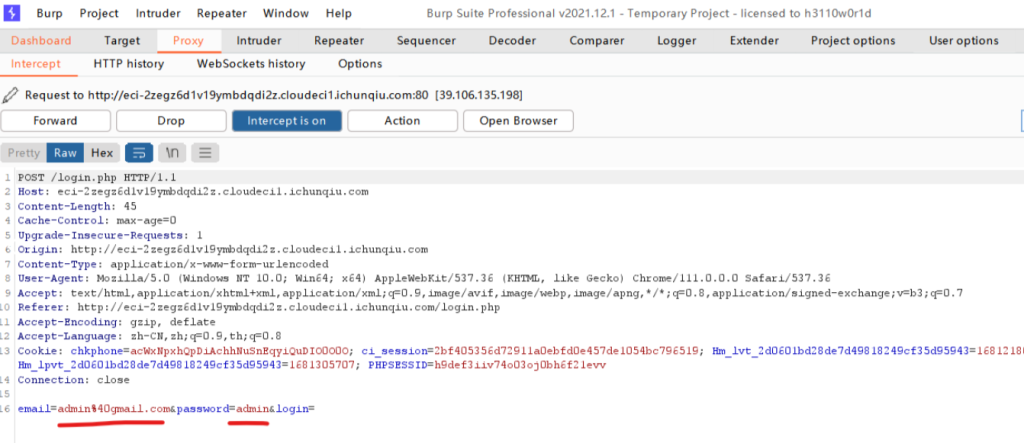
Task: Switch to the Sequencer tab
Action: coord(426,41)
